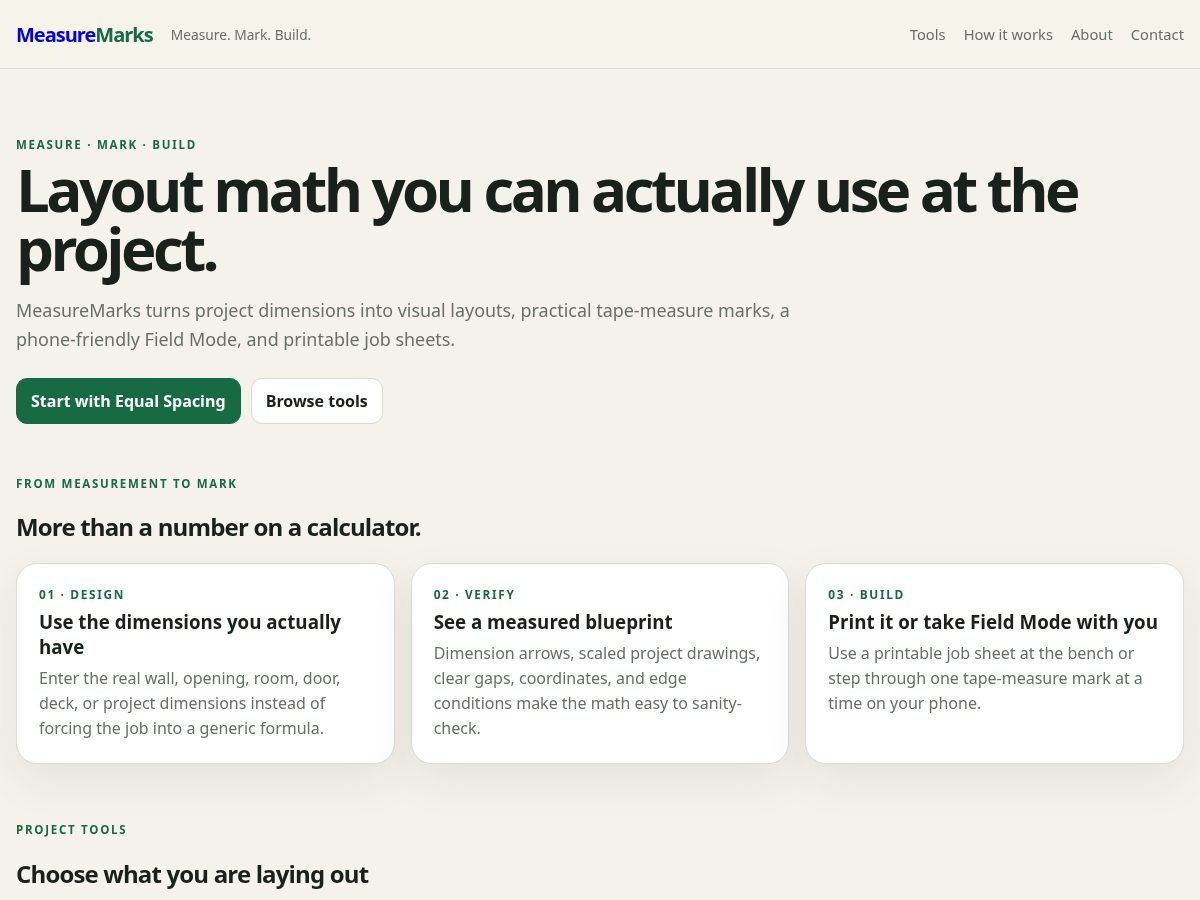The image size is (1200, 900).
Task: Open the About nav link
Action: [1091, 35]
